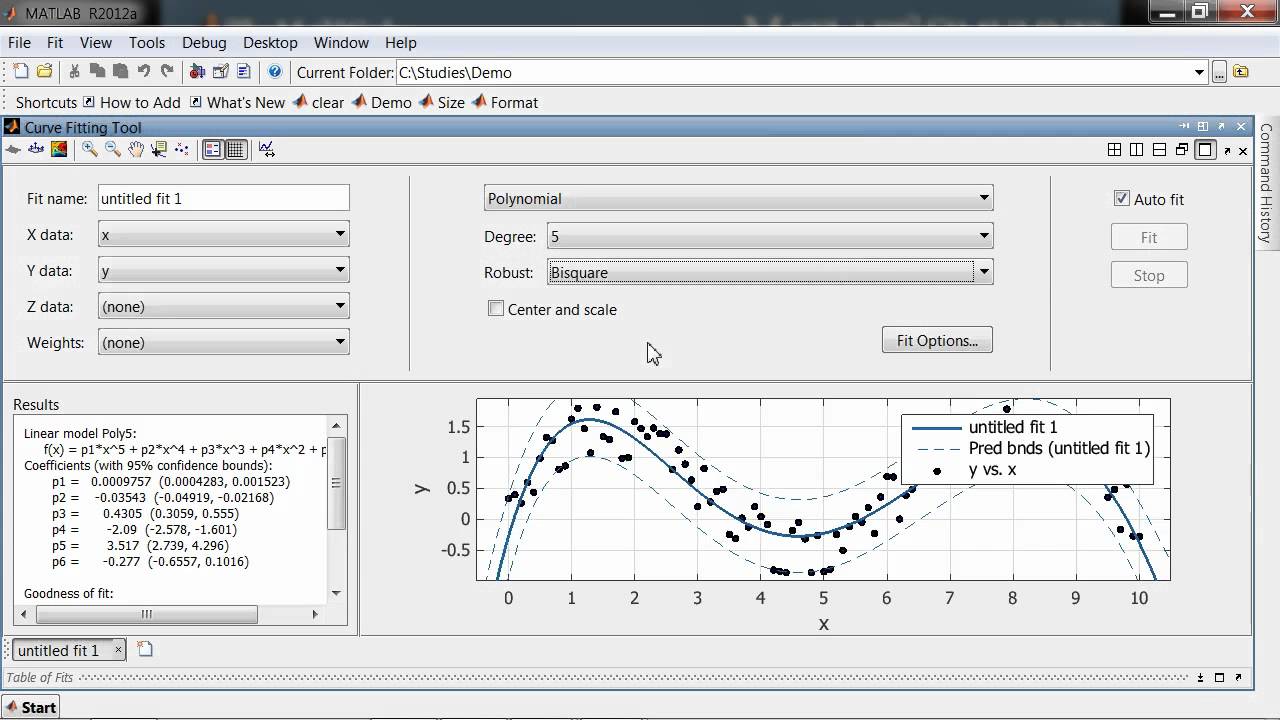Click the Cut scissors icon
This screenshot has height=720, width=1280.
click(74, 72)
